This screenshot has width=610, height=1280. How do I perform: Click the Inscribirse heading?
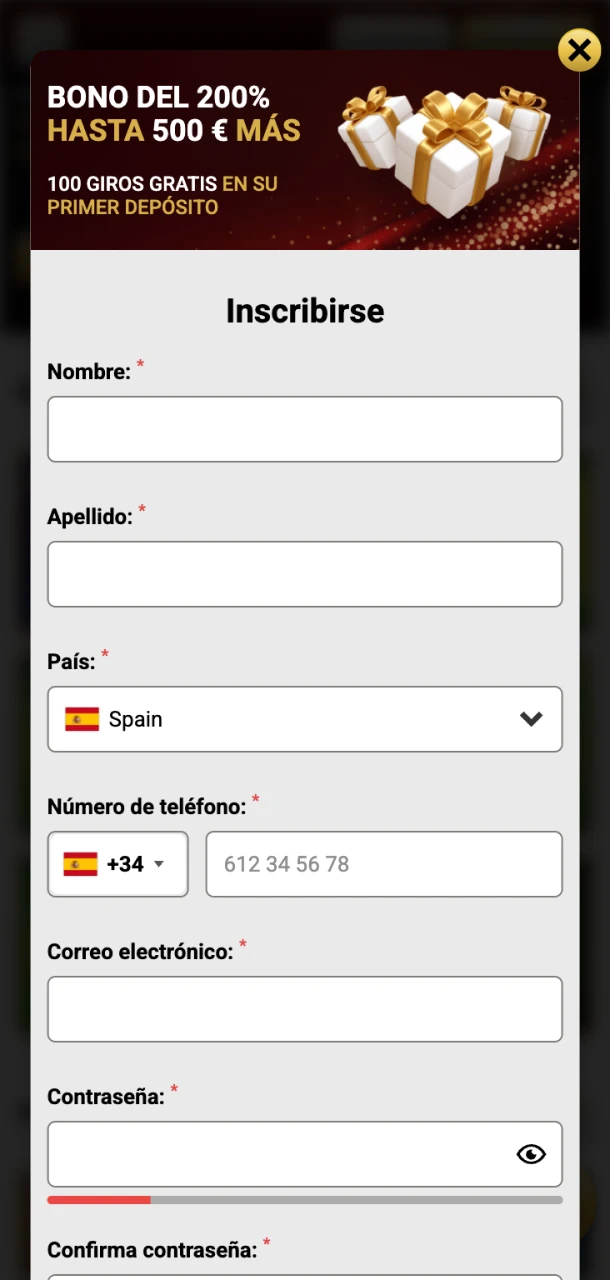pos(305,310)
